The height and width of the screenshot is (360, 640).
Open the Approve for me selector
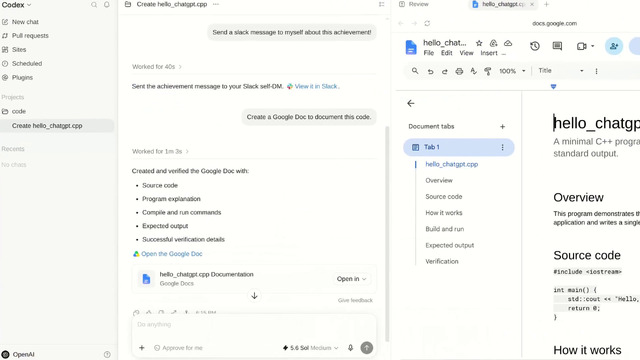[178, 348]
